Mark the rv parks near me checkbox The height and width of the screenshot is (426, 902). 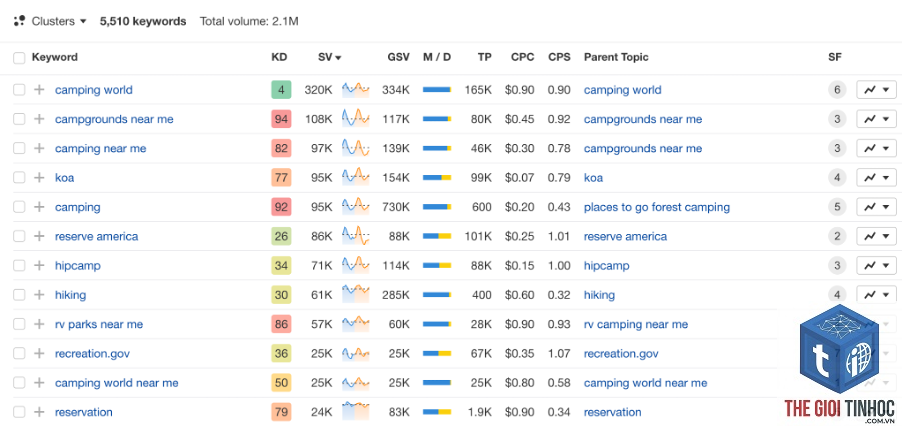20,324
